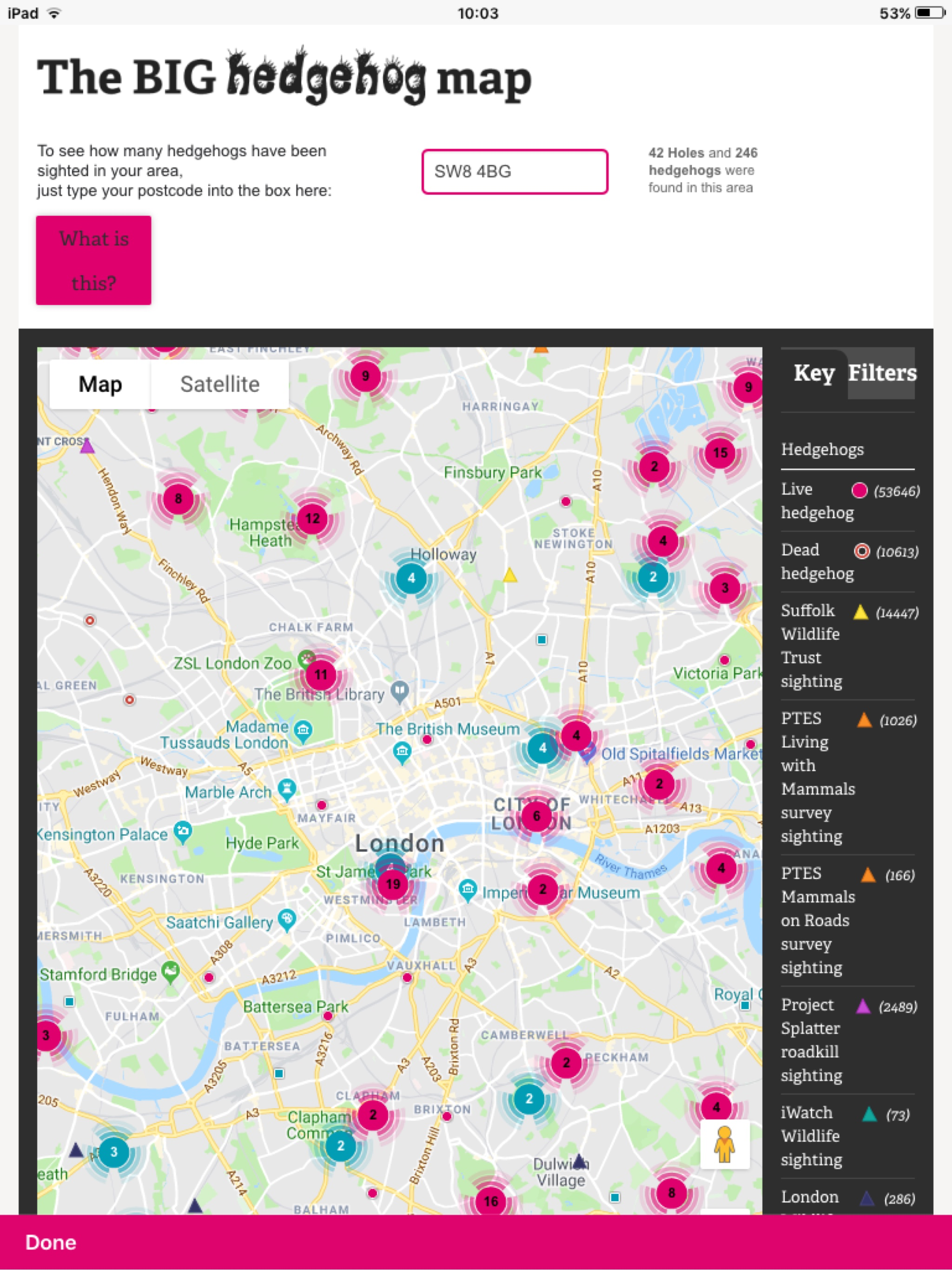Viewport: 952px width, 1270px height.
Task: Open the pink cluster marker numbered 16
Action: [491, 1201]
